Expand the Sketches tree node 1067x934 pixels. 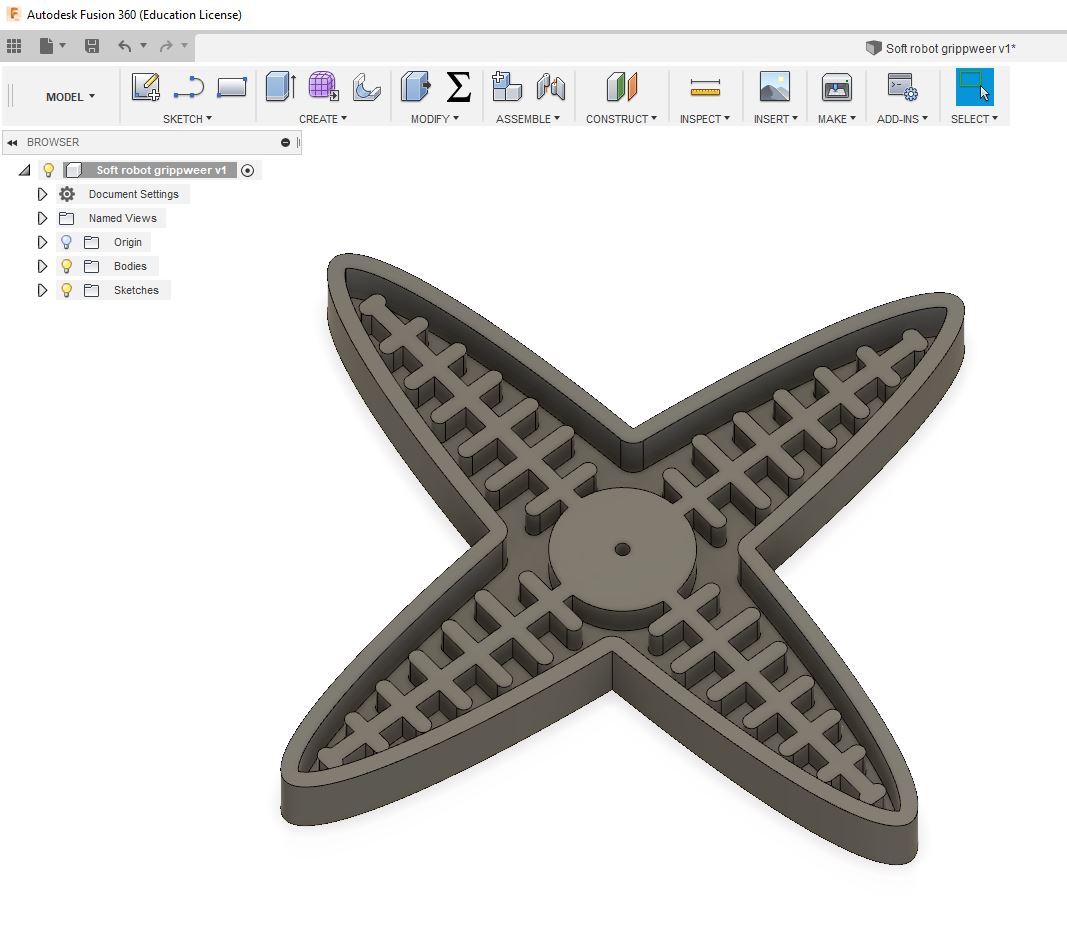click(x=42, y=290)
